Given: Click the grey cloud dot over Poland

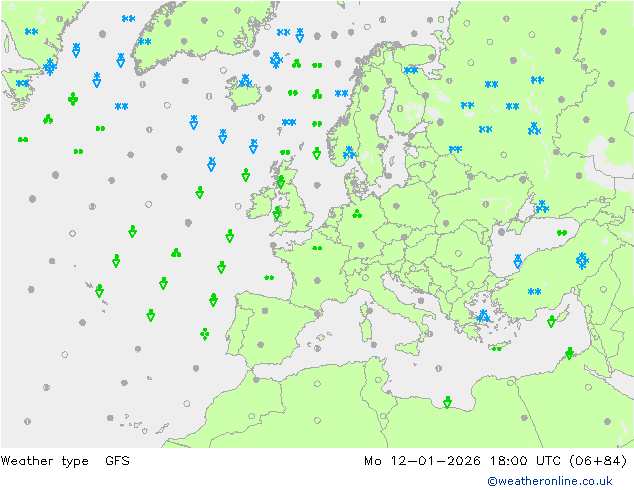Looking at the screenshot, I should tap(396, 206).
